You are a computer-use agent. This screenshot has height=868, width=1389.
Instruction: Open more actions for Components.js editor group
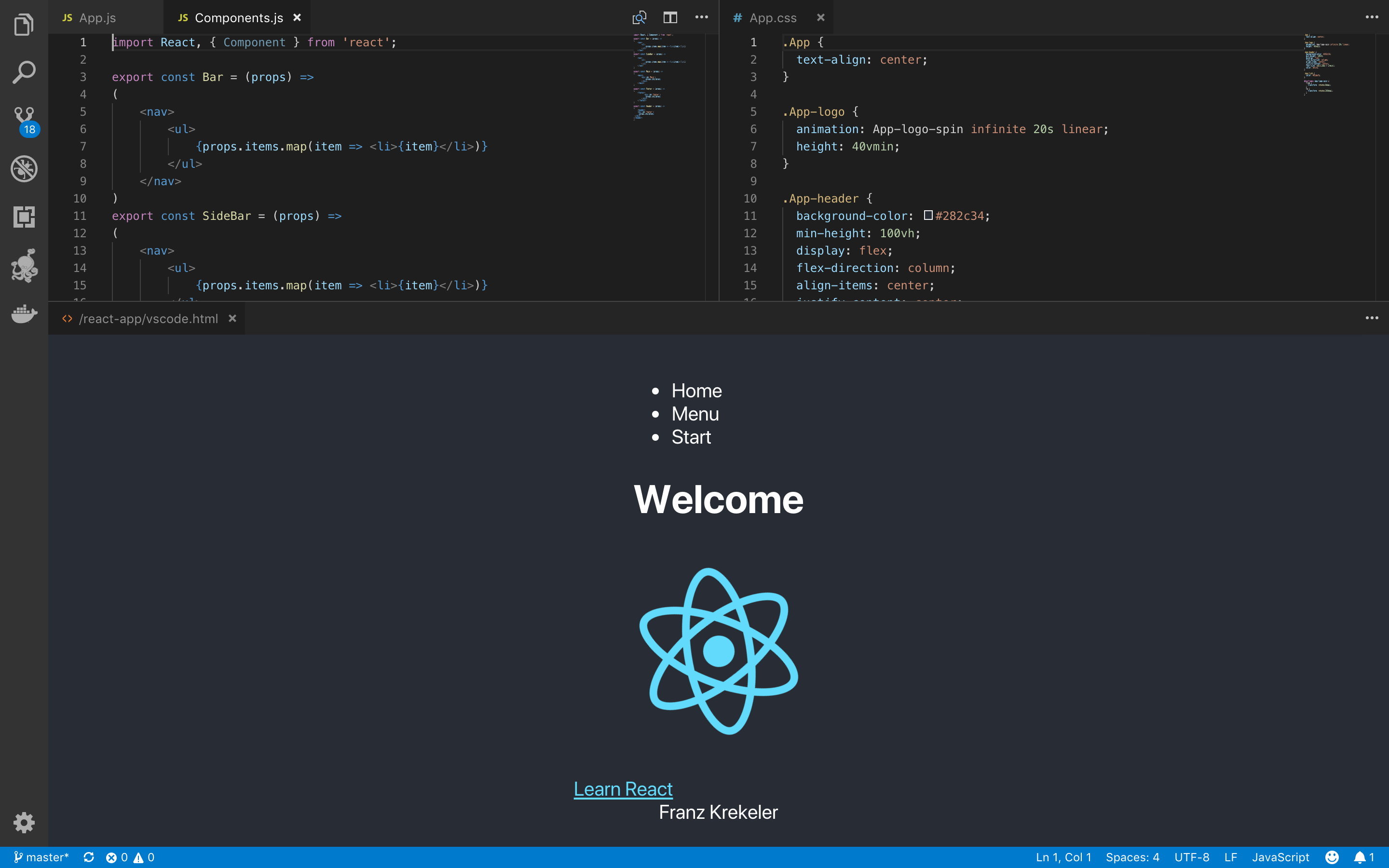[x=701, y=17]
